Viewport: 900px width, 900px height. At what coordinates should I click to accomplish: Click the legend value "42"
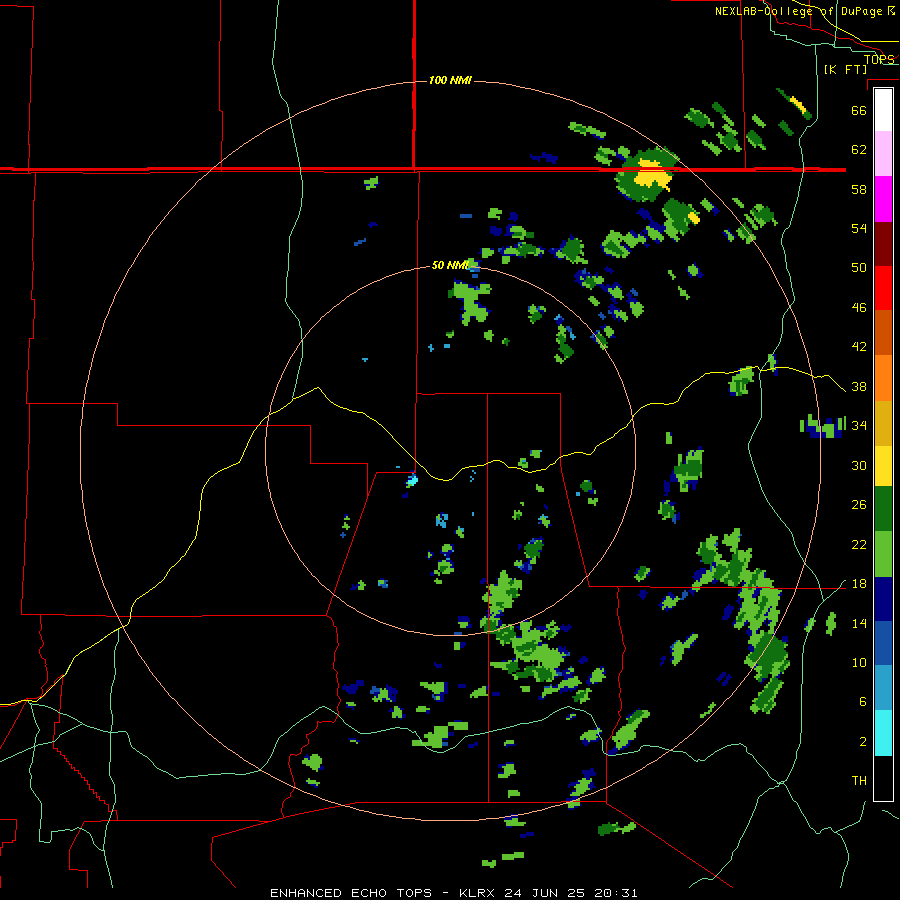click(x=859, y=347)
